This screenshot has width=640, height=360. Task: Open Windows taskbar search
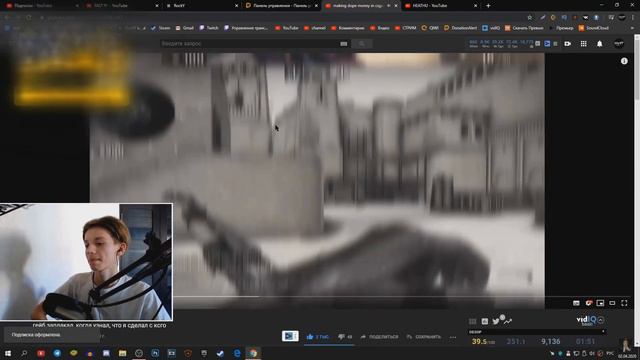(24, 353)
